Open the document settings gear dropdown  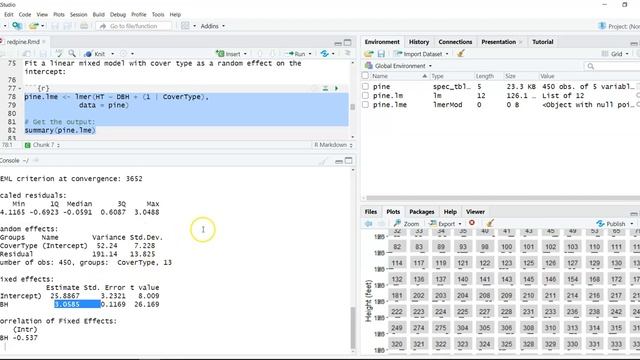127,54
